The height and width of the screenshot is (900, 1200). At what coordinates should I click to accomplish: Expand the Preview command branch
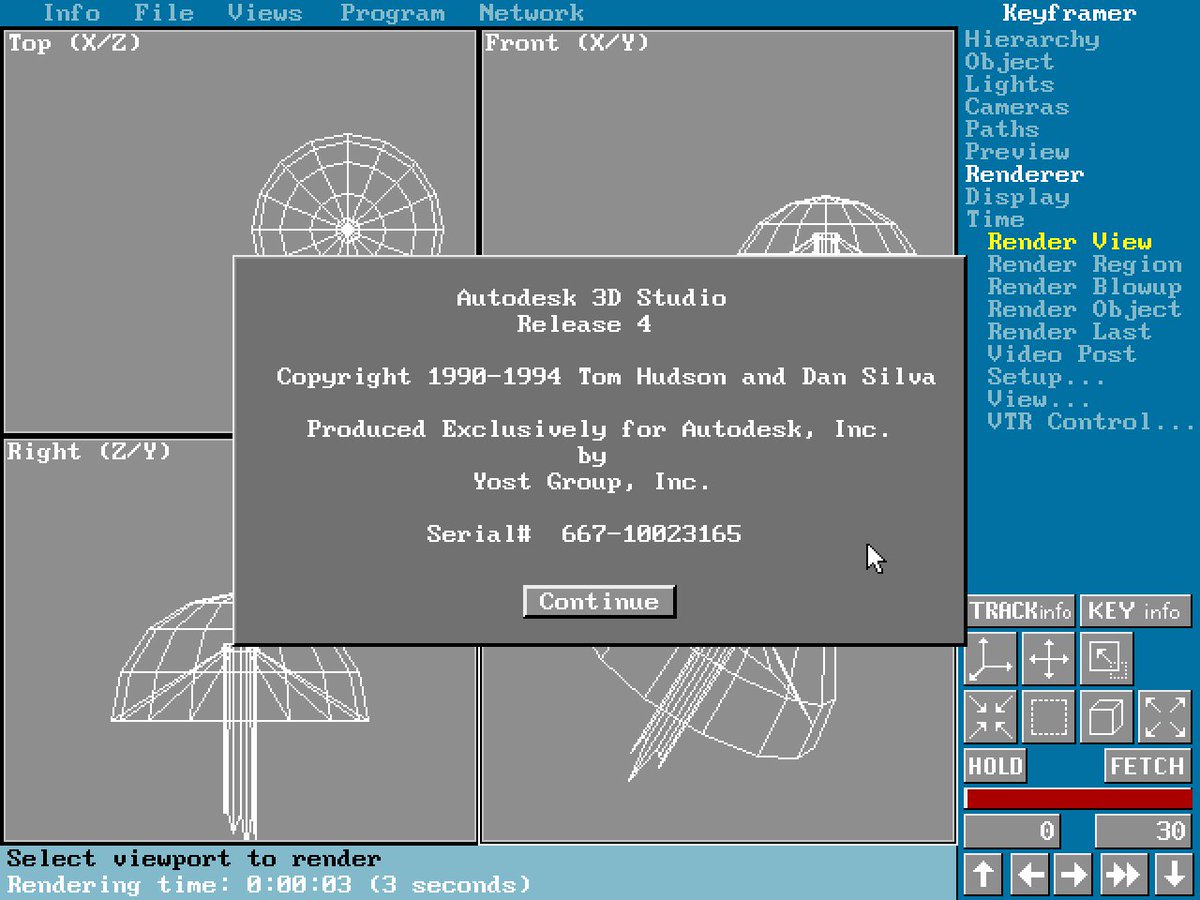click(1017, 152)
